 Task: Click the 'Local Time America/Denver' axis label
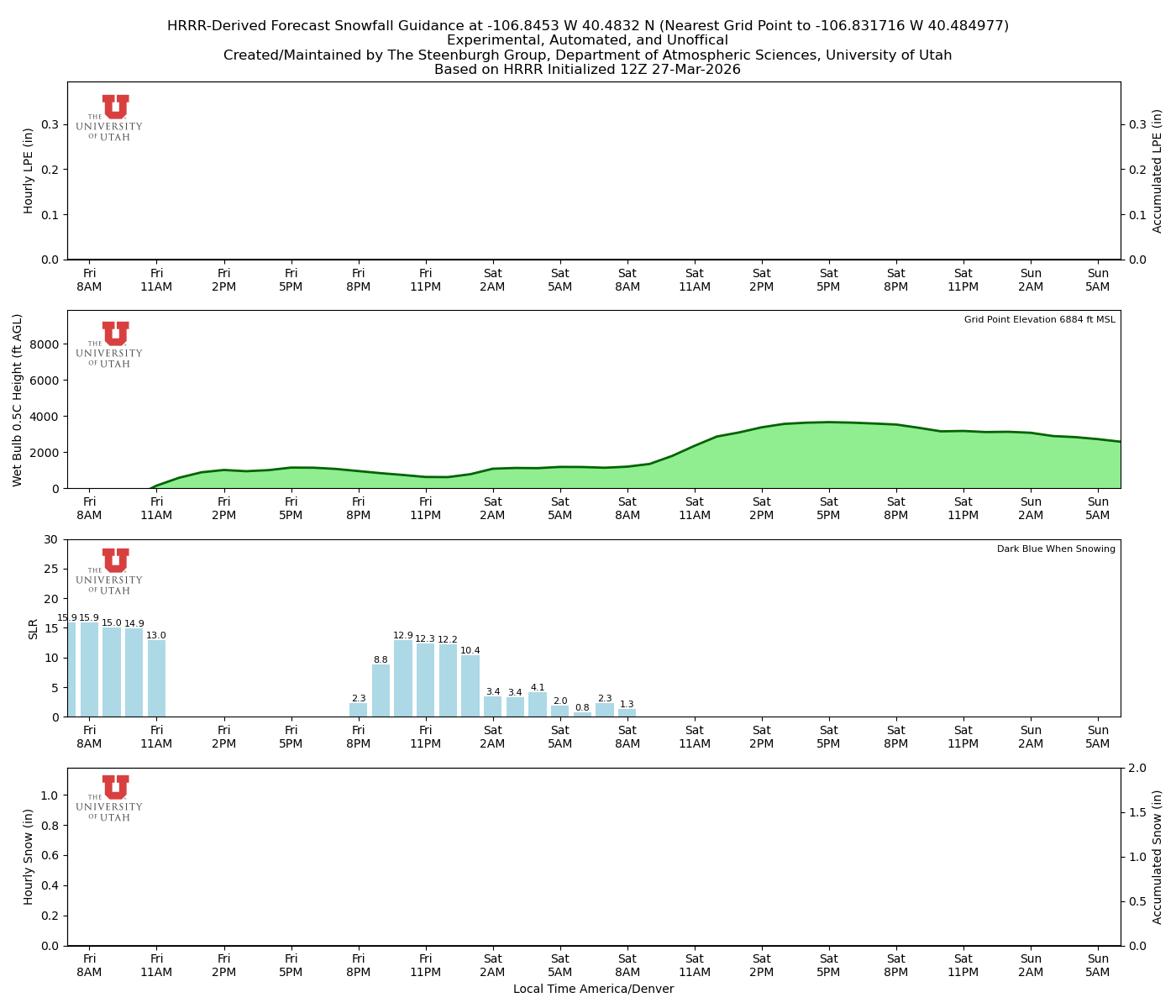[593, 989]
